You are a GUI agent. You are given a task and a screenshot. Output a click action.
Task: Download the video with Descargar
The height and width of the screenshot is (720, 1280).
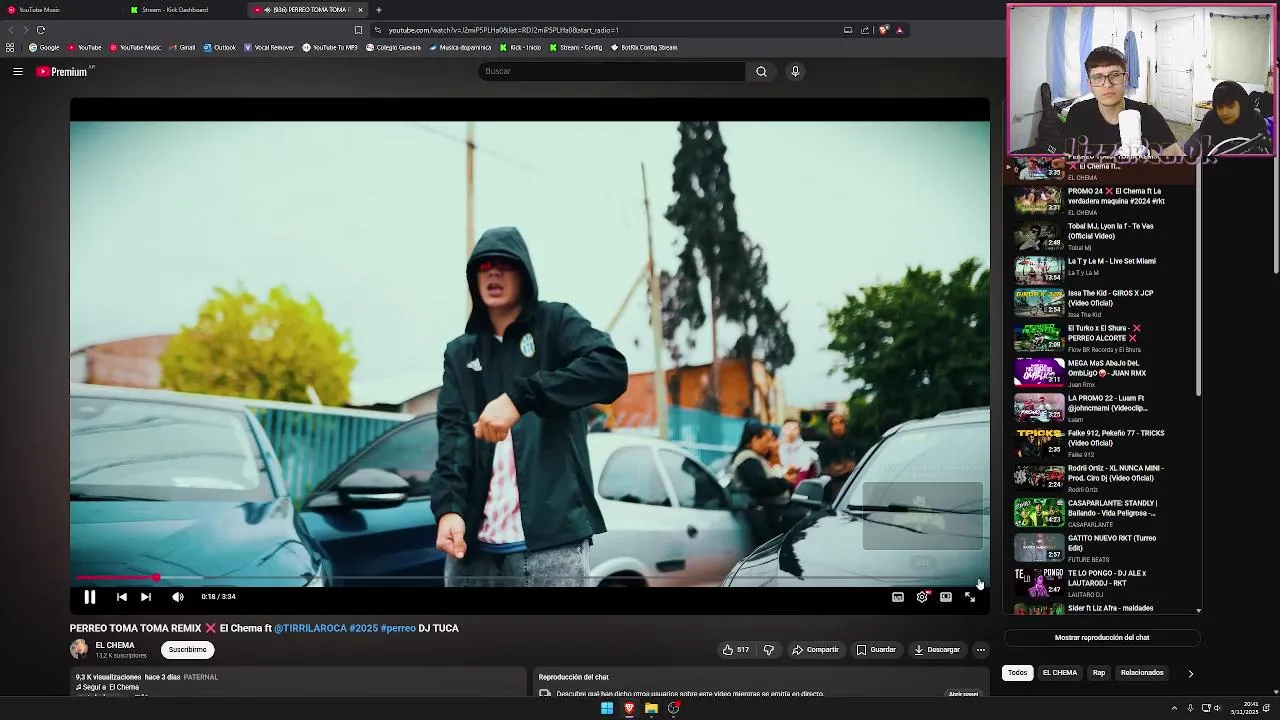937,650
